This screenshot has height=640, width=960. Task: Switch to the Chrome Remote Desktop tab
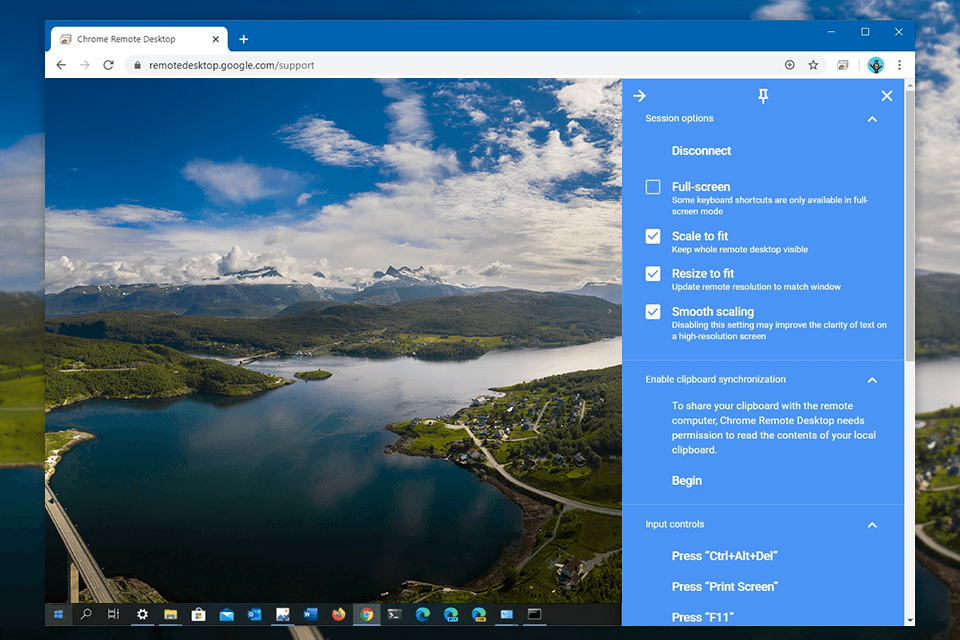130,39
